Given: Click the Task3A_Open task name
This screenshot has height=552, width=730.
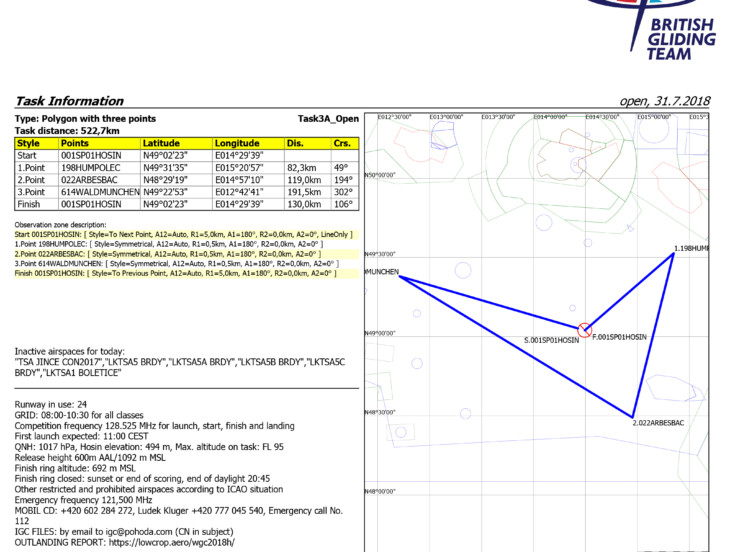Looking at the screenshot, I should (x=328, y=118).
